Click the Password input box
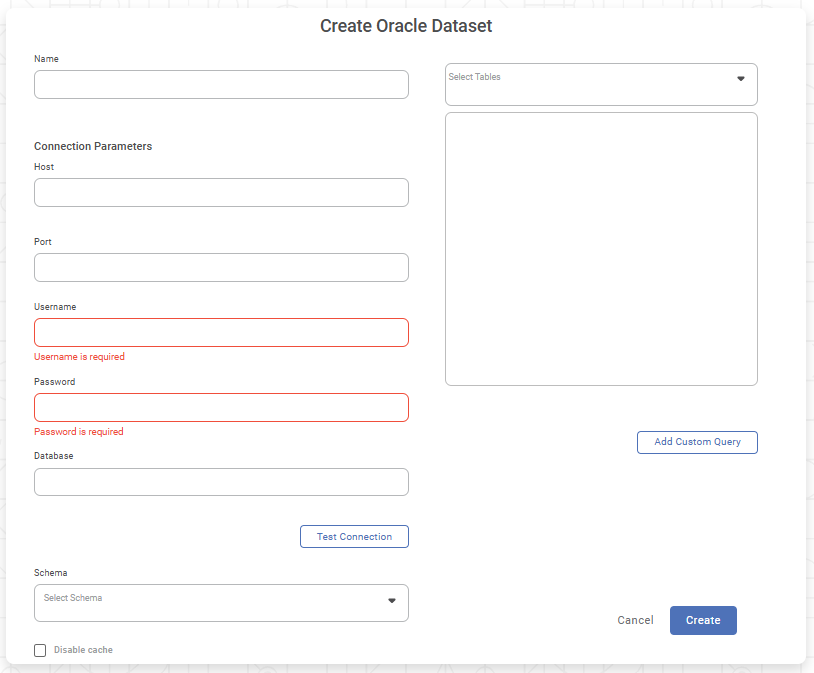Viewport: 814px width, 673px height. point(221,408)
